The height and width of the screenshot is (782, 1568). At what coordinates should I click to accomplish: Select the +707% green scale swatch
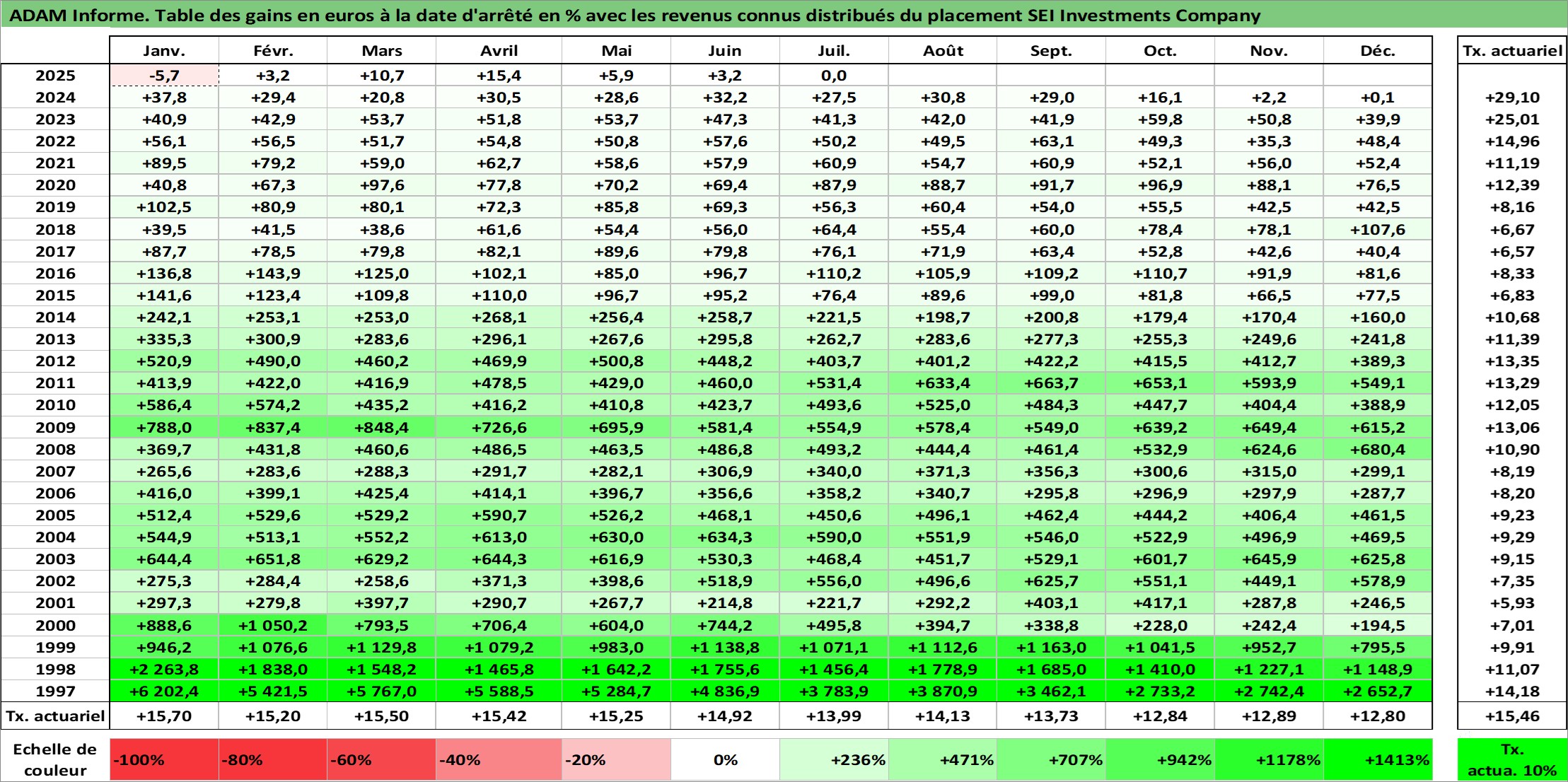pyautogui.click(x=1052, y=760)
